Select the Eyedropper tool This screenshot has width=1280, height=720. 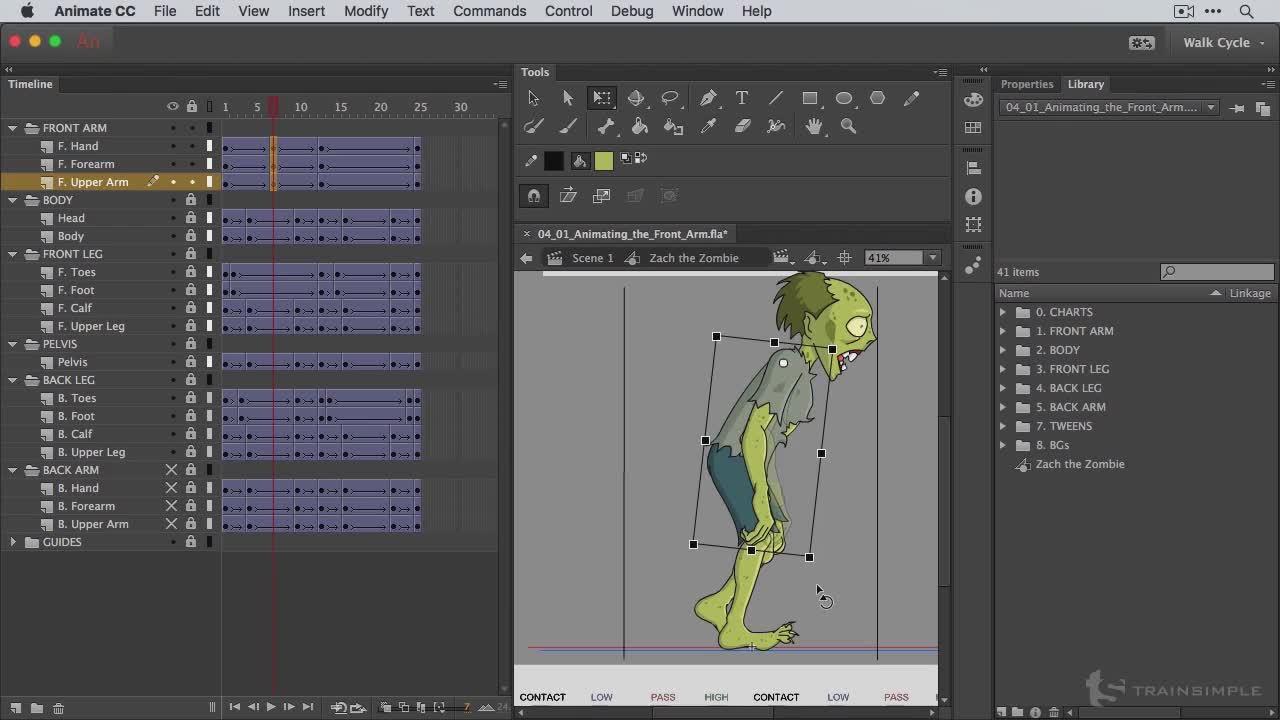708,126
